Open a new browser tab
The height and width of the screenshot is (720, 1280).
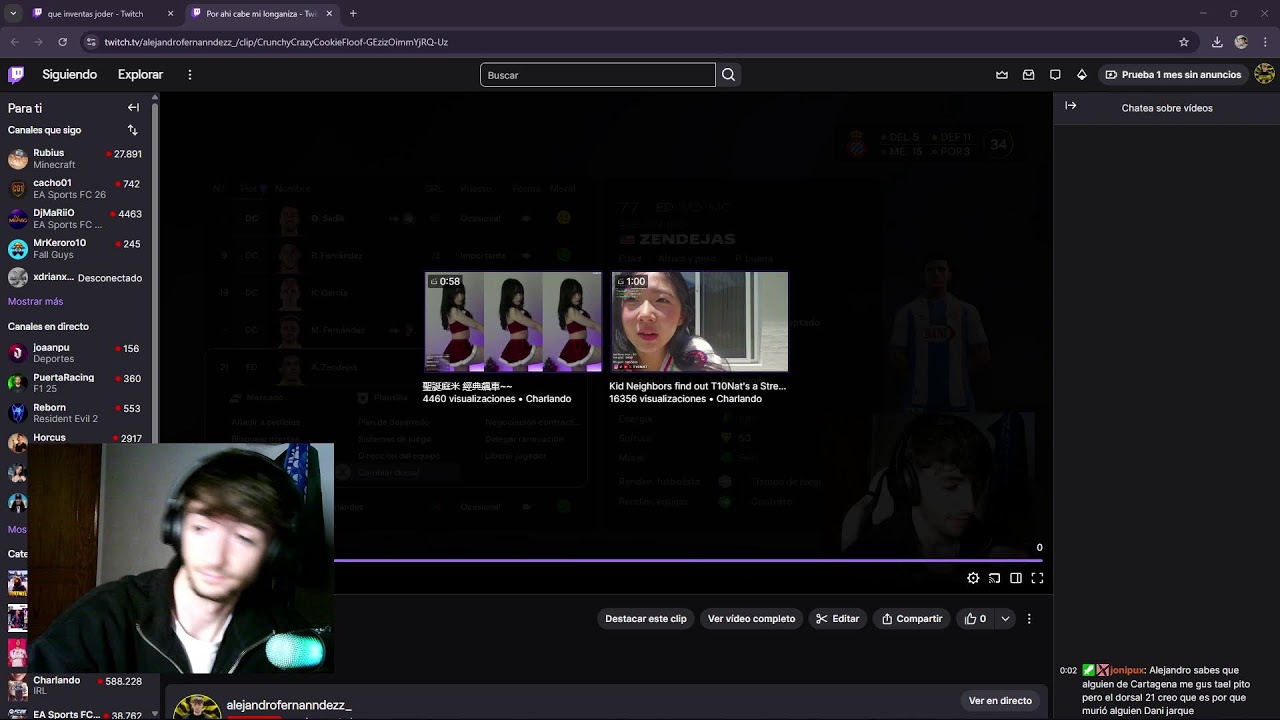(x=353, y=14)
